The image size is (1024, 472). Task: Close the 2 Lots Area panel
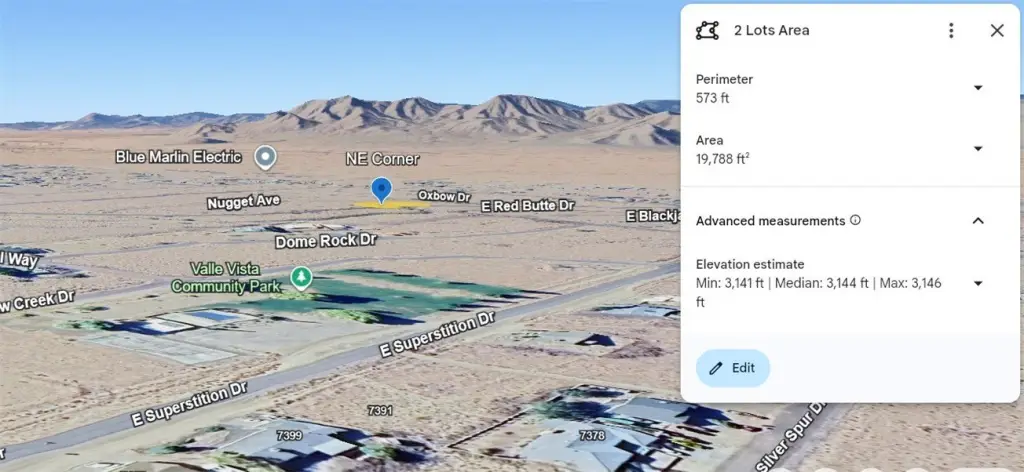(x=997, y=30)
